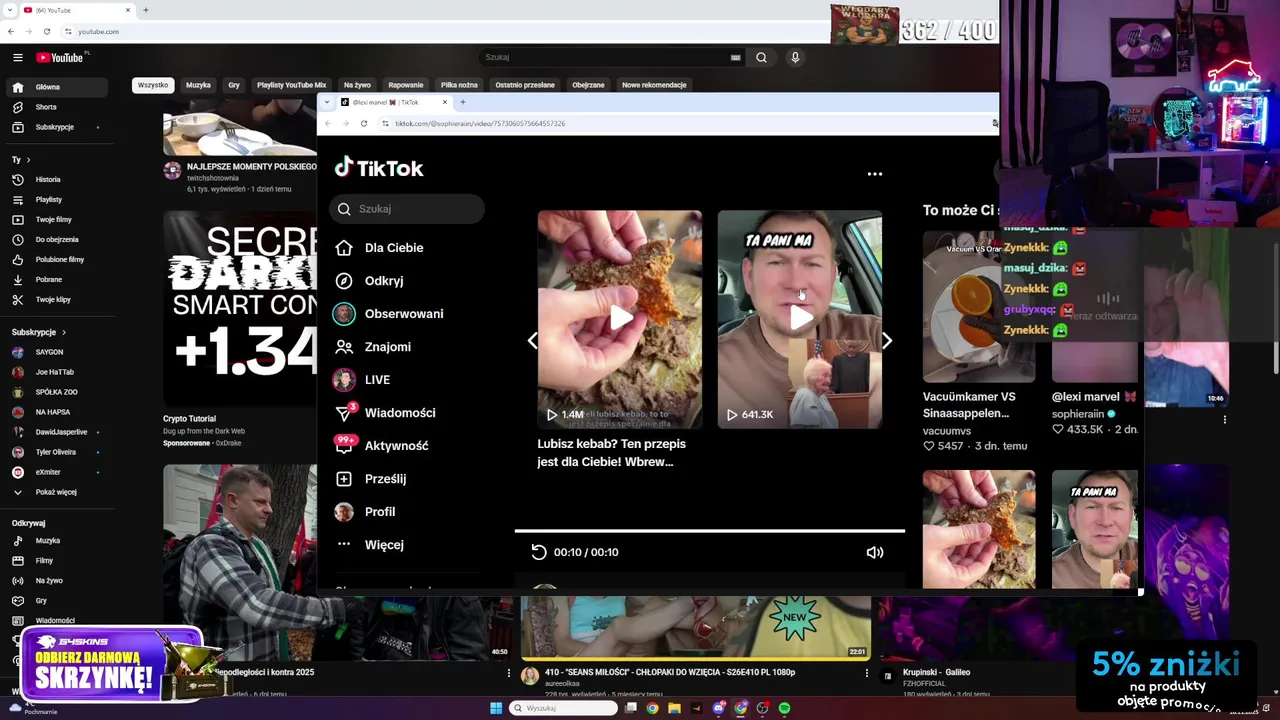Expand the Subskrypcje section header
The height and width of the screenshot is (720, 1280).
[x=39, y=332]
